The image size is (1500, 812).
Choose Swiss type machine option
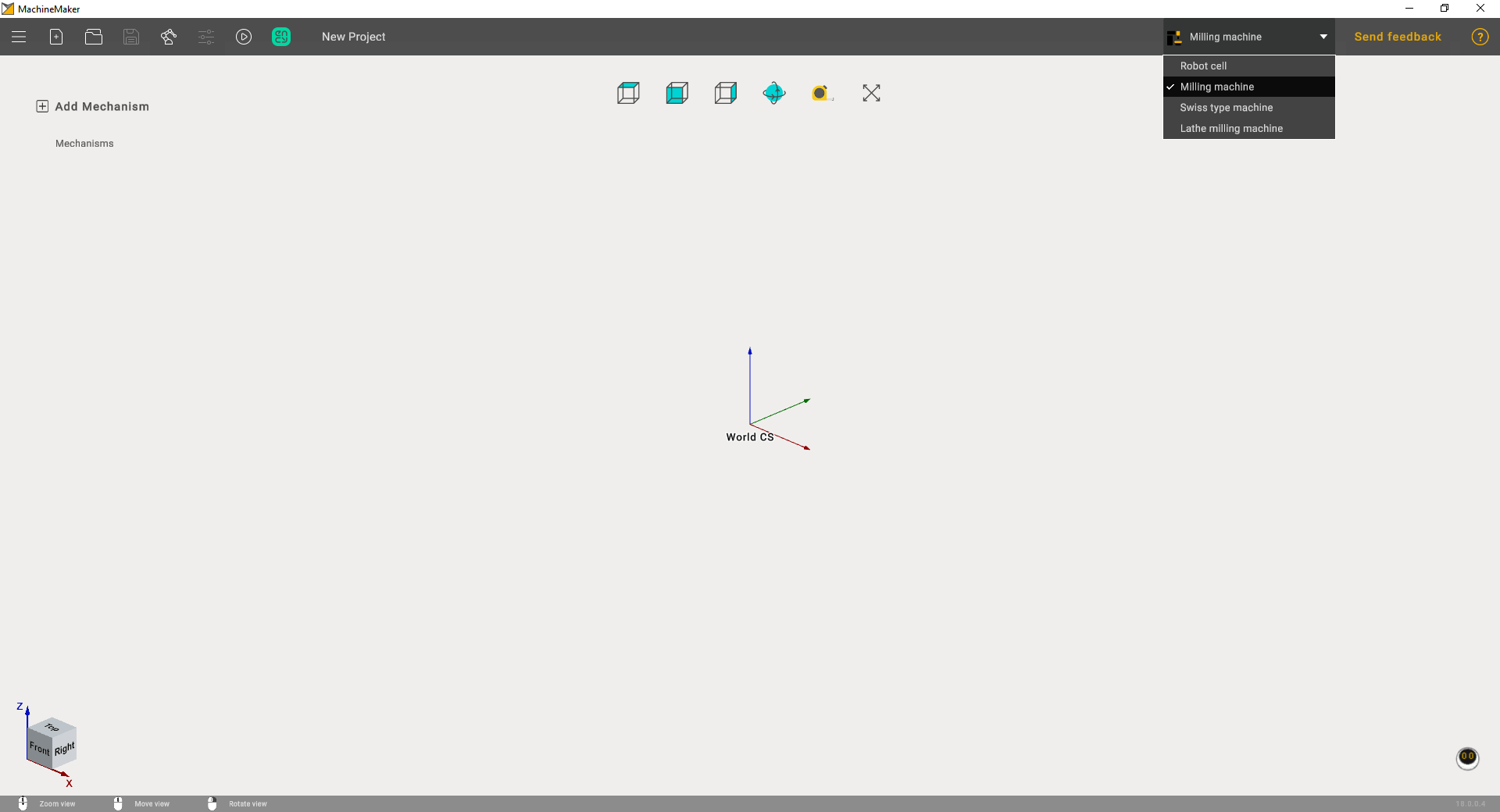point(1248,108)
